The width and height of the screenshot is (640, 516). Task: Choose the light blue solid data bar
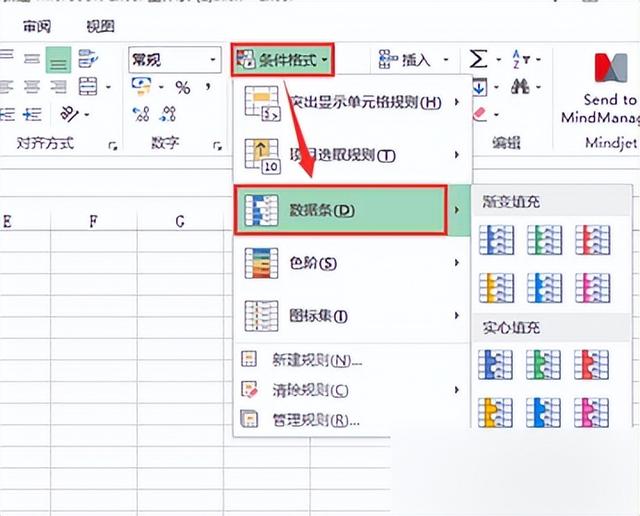[543, 413]
